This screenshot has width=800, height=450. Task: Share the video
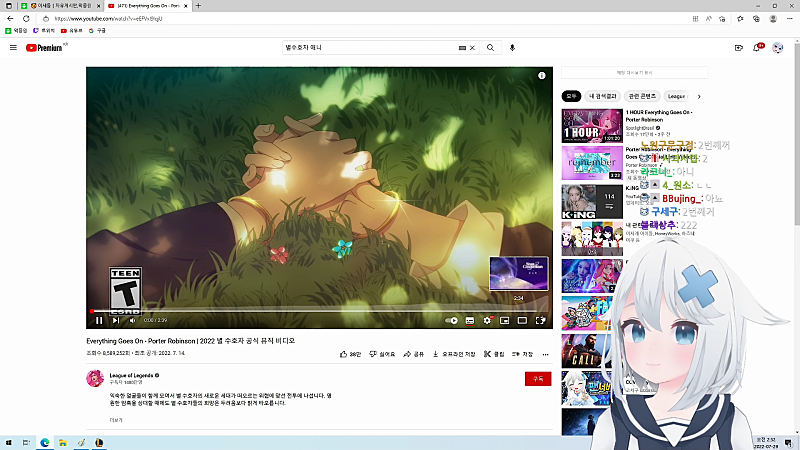coord(414,354)
